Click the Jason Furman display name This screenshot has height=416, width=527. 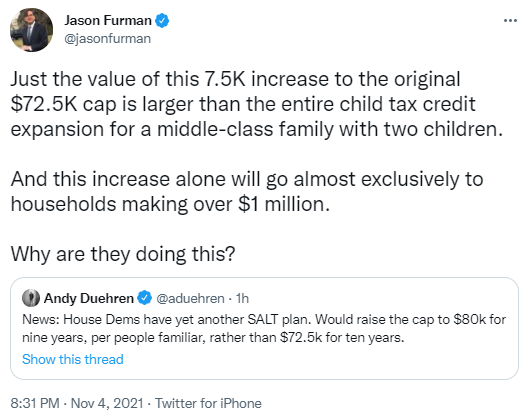[x=108, y=21]
